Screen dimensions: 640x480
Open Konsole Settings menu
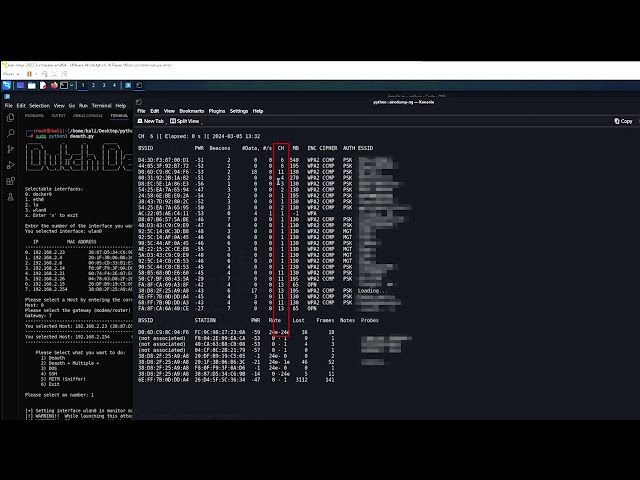[x=239, y=111]
